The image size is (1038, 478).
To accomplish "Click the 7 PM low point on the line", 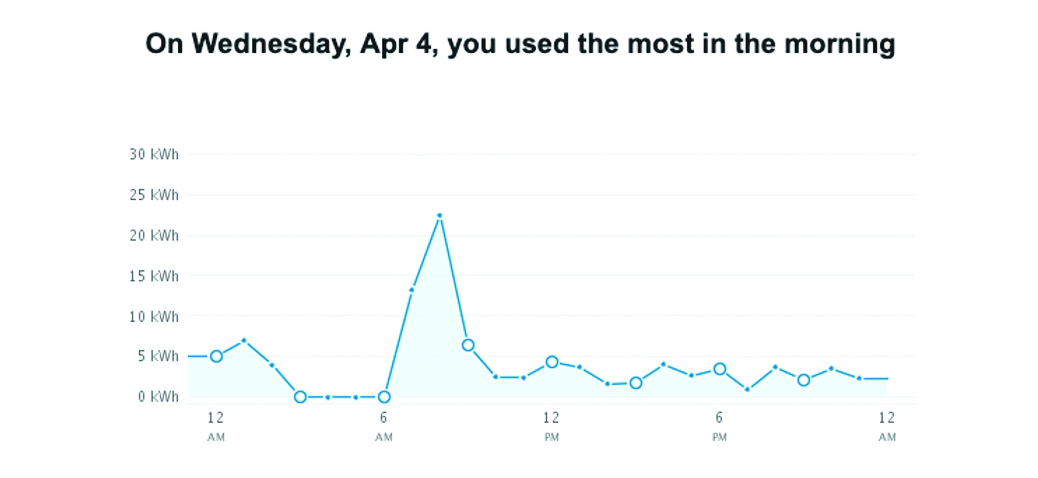I will 747,390.
